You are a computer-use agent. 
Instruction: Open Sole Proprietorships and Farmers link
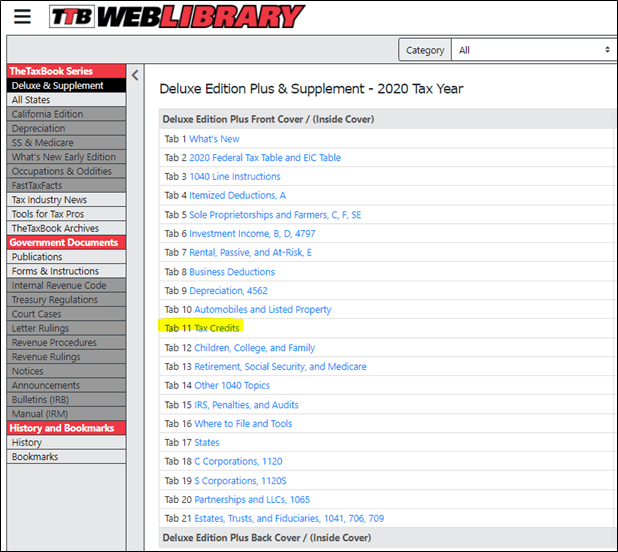275,215
